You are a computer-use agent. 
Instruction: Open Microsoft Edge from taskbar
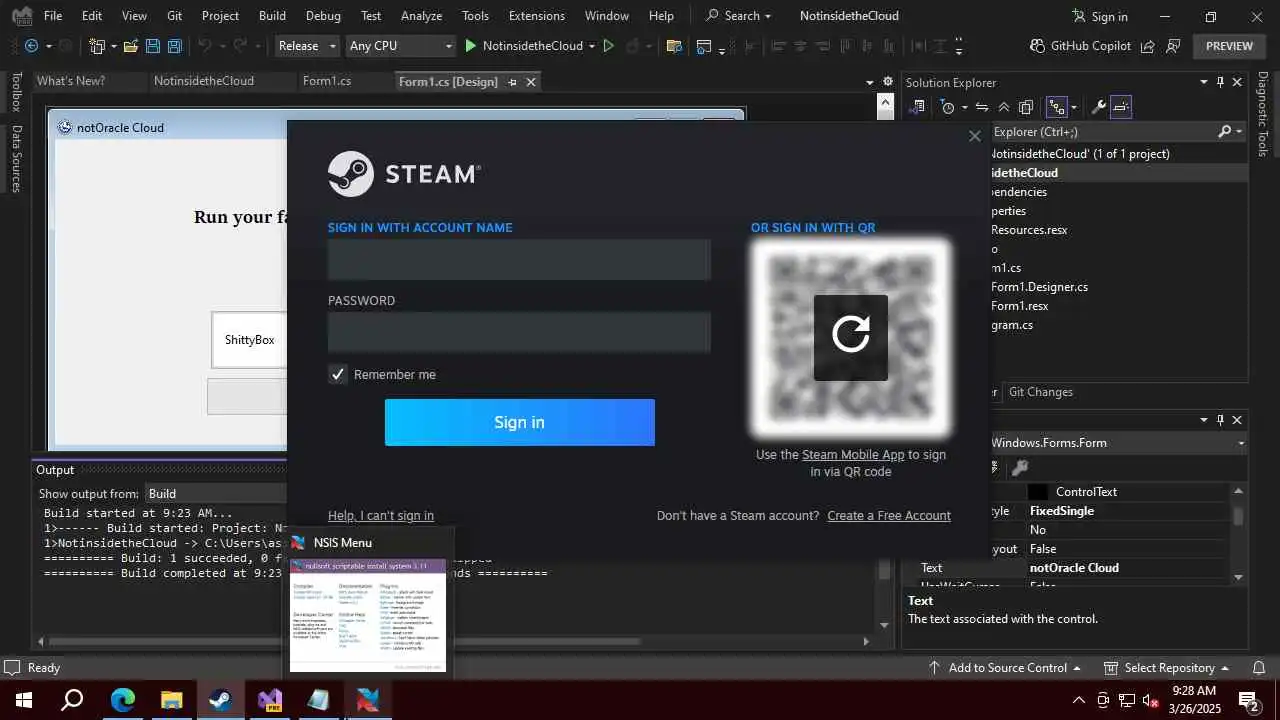point(123,700)
